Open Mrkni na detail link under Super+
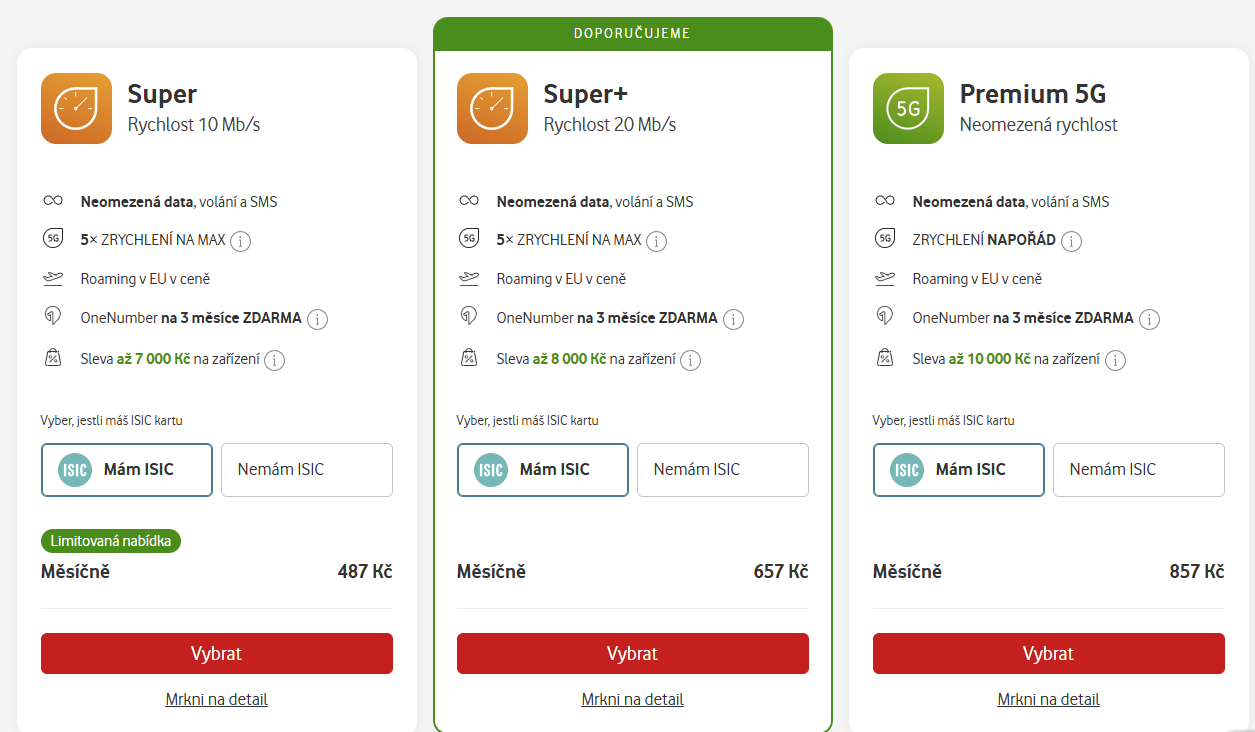Viewport: 1255px width, 732px height. coord(633,699)
